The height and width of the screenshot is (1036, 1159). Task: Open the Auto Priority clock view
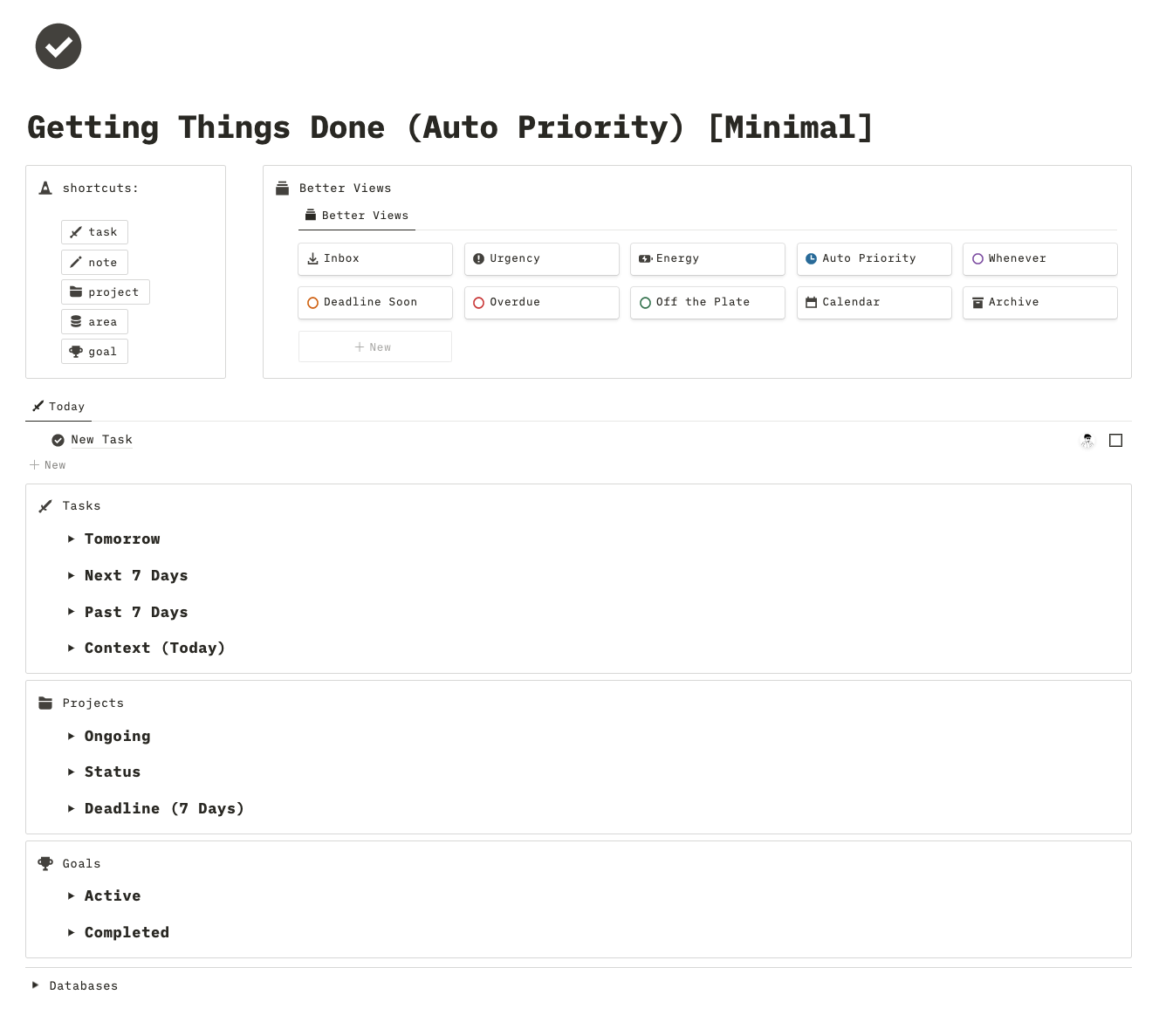811,259
